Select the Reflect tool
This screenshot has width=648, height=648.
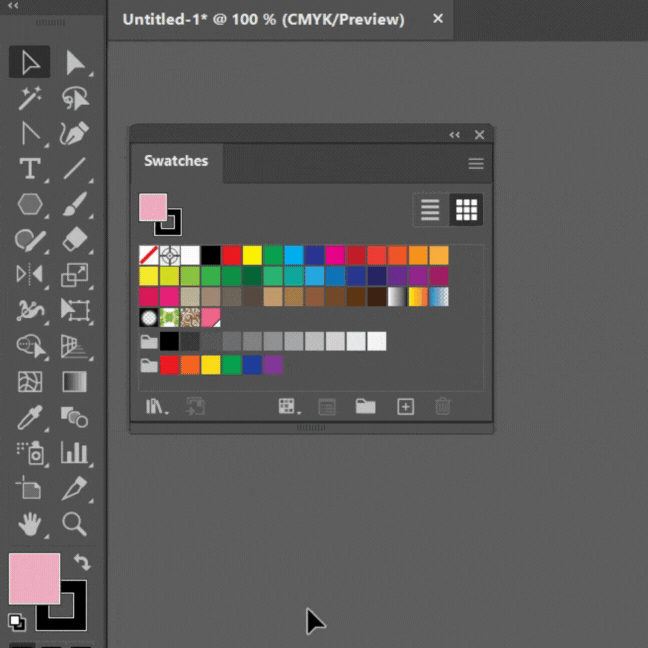pyautogui.click(x=30, y=274)
